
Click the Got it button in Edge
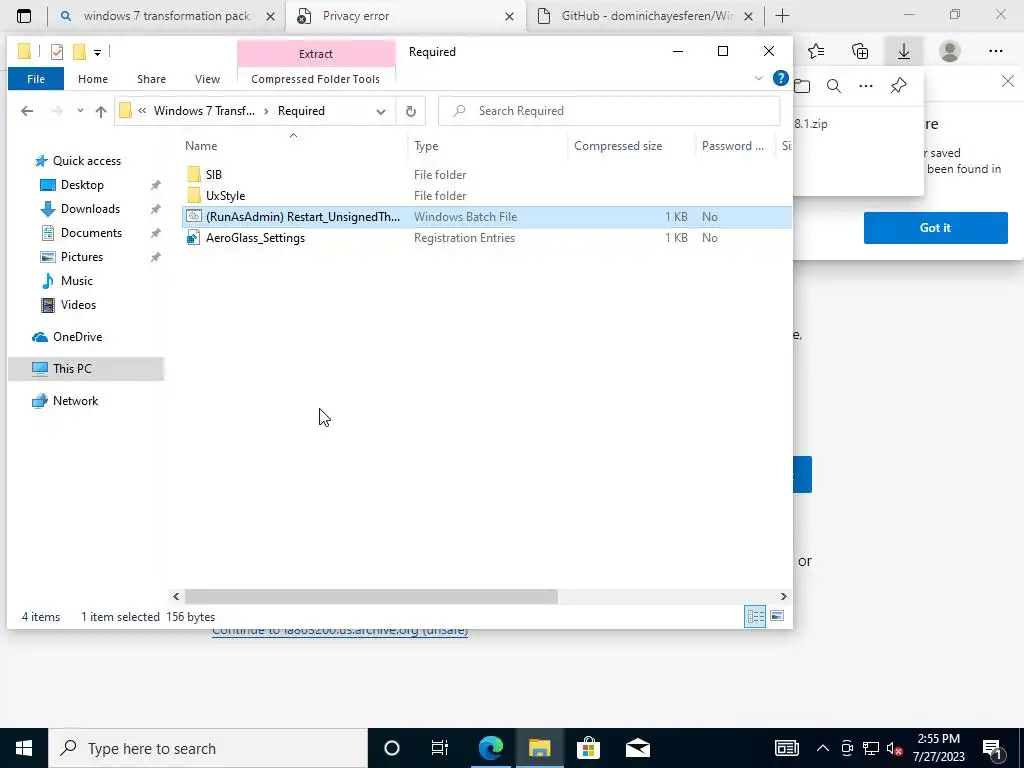pyautogui.click(x=935, y=228)
